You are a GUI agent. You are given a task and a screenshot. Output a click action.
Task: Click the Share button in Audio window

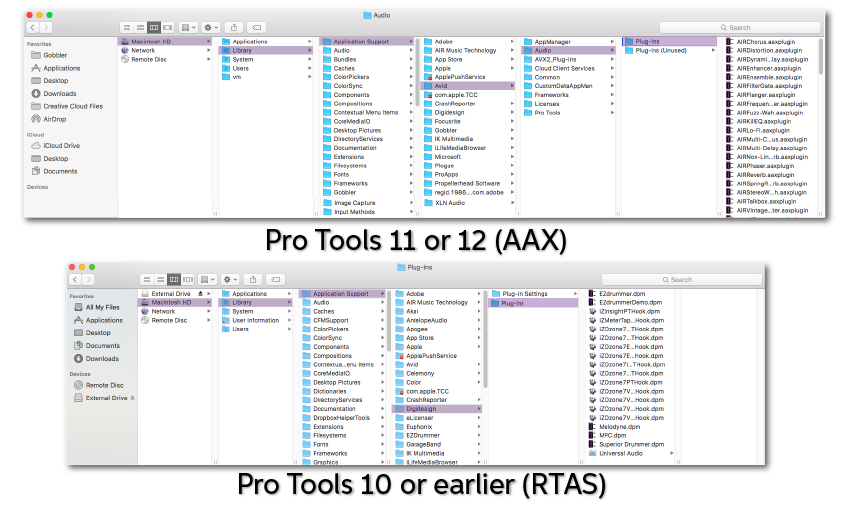[234, 27]
